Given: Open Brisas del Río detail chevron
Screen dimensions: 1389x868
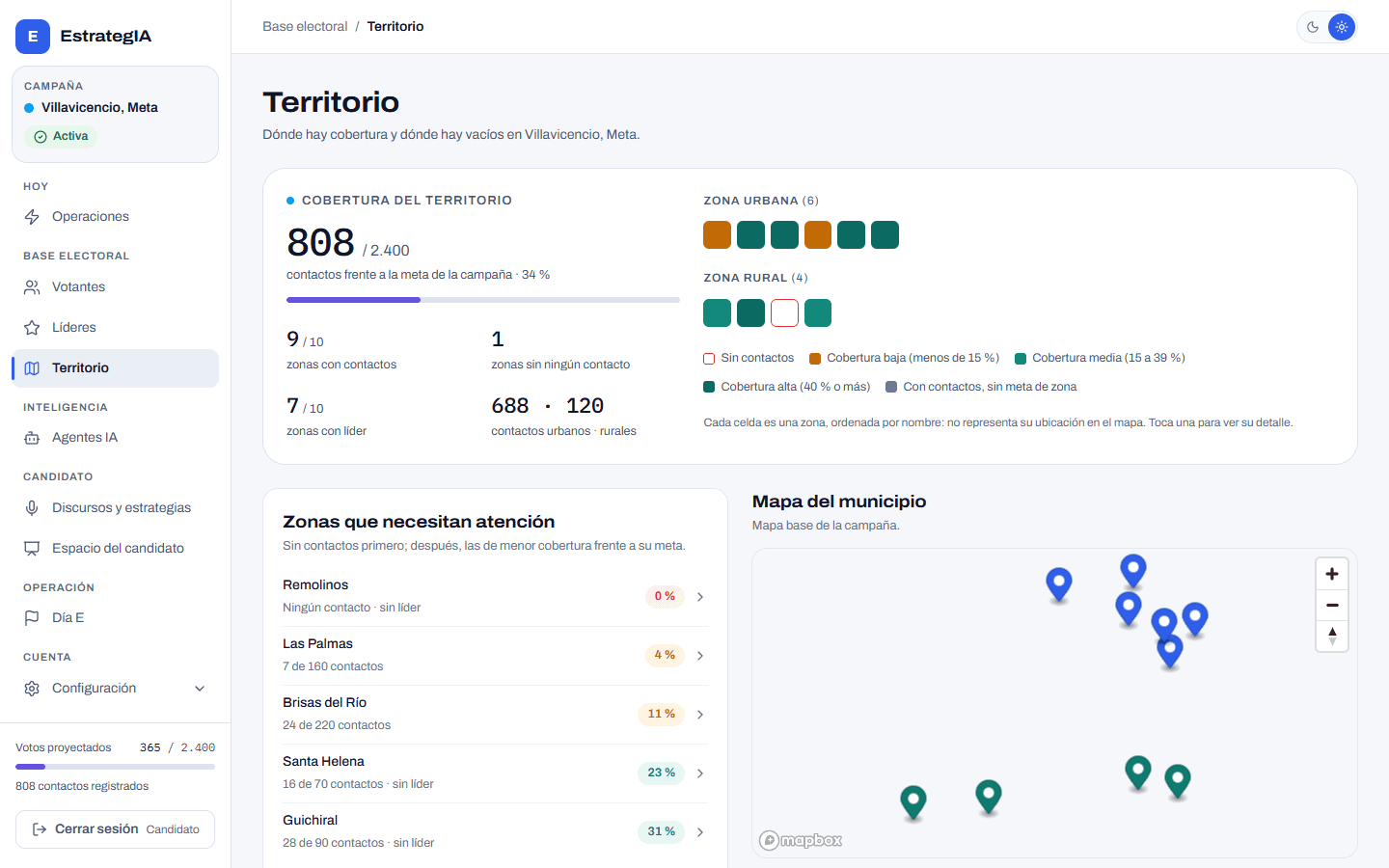Looking at the screenshot, I should click(700, 715).
